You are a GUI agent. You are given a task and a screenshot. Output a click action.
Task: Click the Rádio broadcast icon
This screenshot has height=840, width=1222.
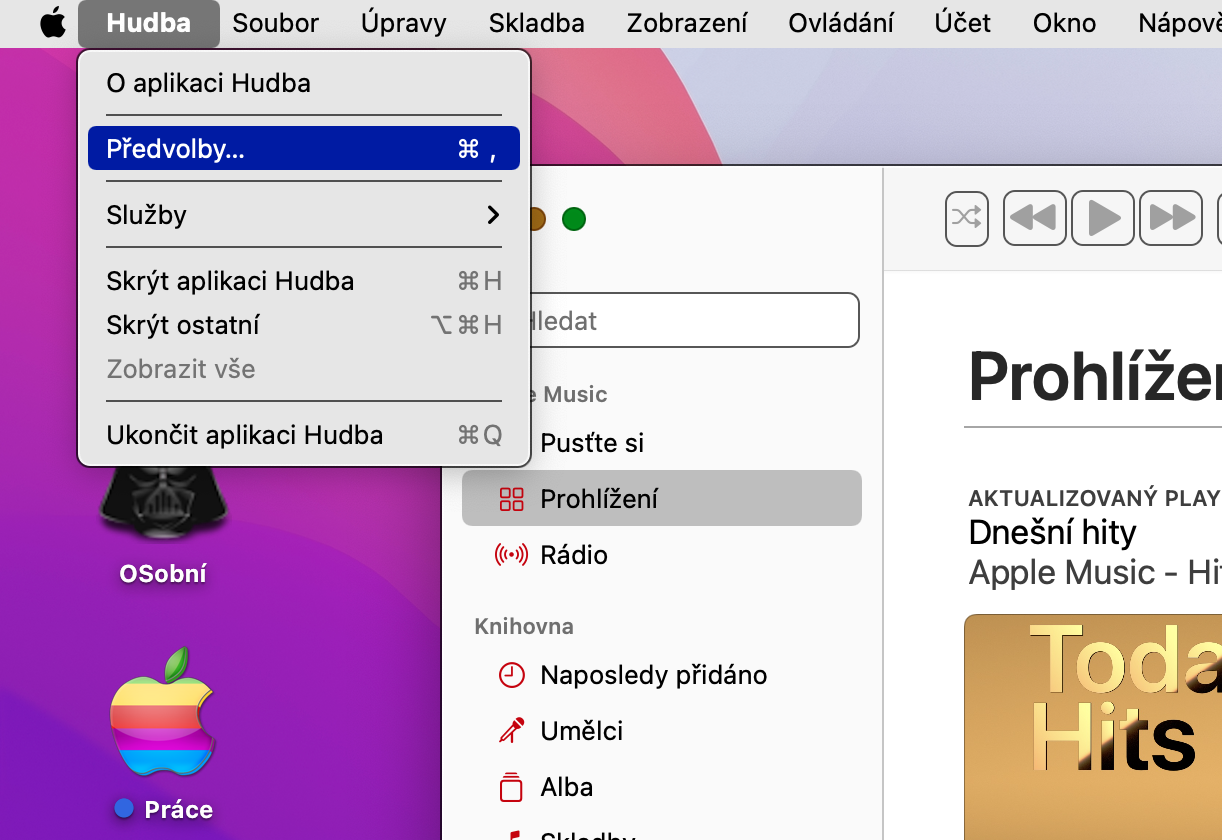(x=511, y=555)
